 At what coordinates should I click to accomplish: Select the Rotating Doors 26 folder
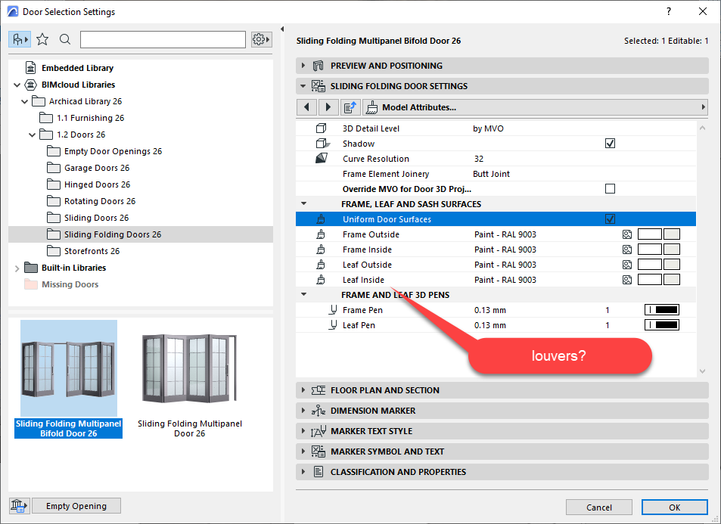coord(100,201)
